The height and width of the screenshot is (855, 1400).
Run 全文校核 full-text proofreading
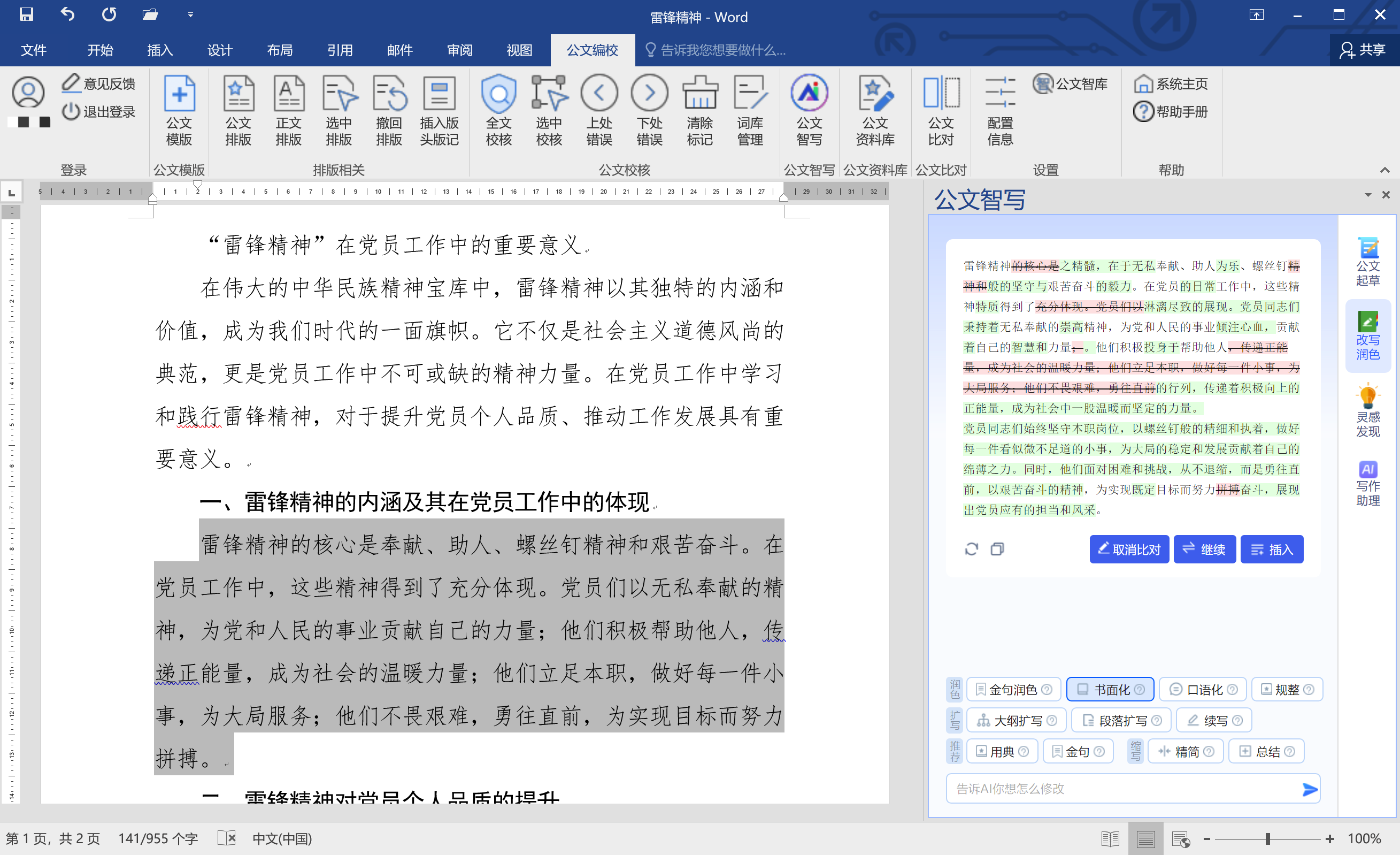[499, 111]
